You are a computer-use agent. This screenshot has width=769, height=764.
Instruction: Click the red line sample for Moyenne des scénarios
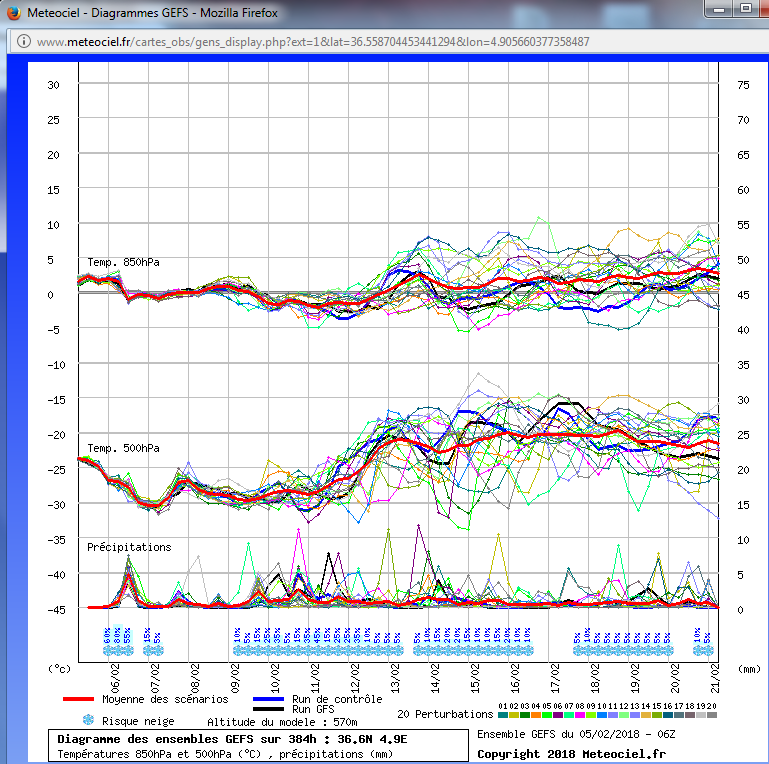click(78, 699)
